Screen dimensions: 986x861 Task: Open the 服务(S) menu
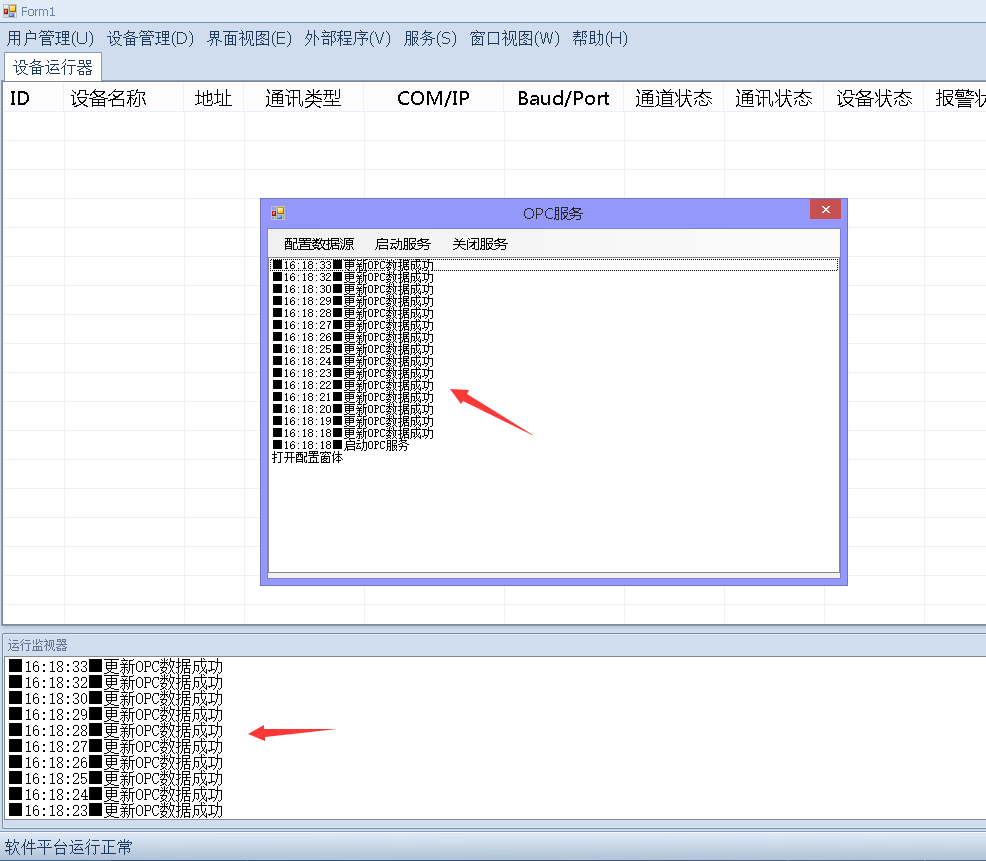coord(430,38)
